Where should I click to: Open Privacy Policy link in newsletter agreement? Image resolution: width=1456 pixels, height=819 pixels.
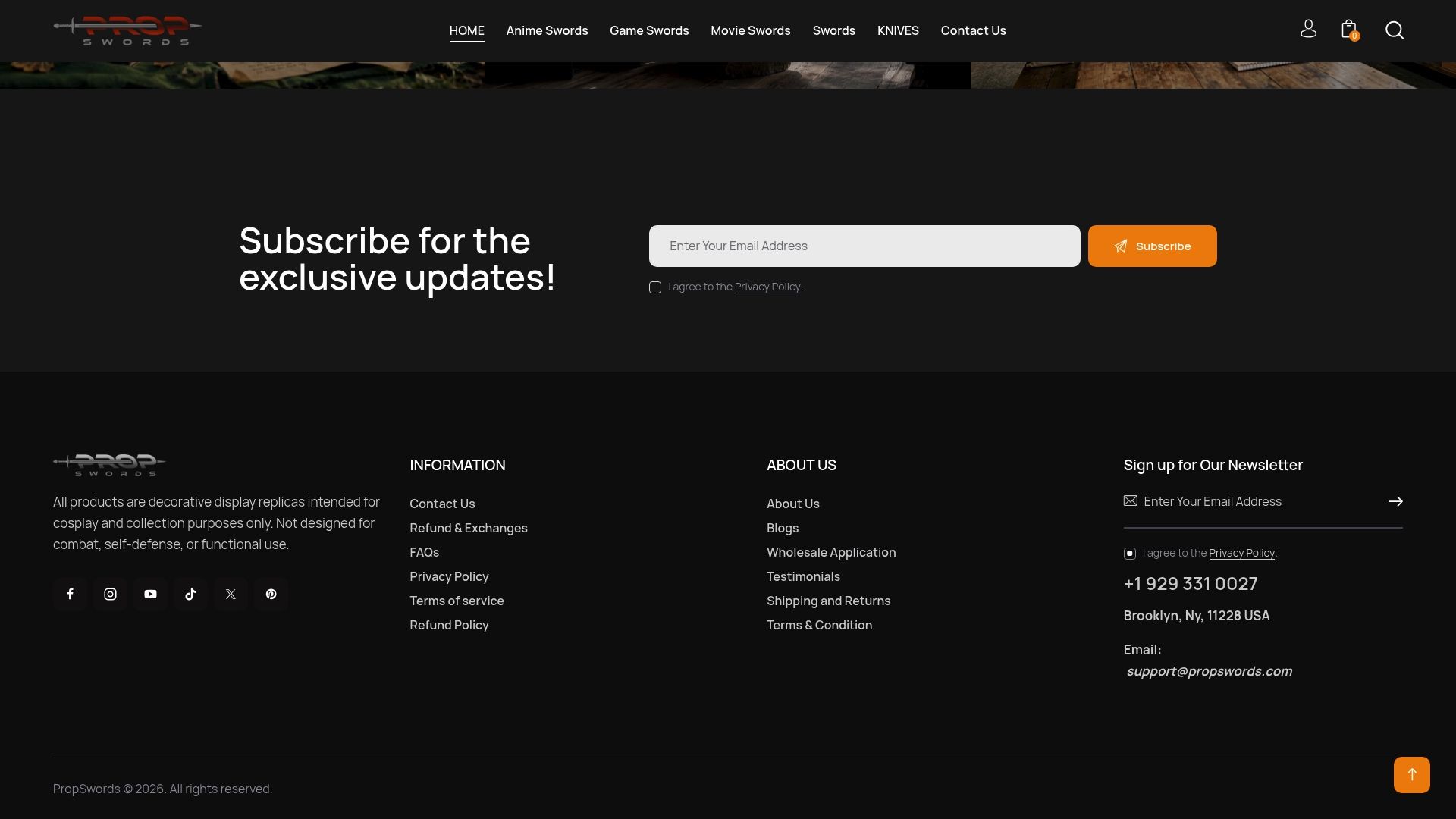coord(1241,553)
